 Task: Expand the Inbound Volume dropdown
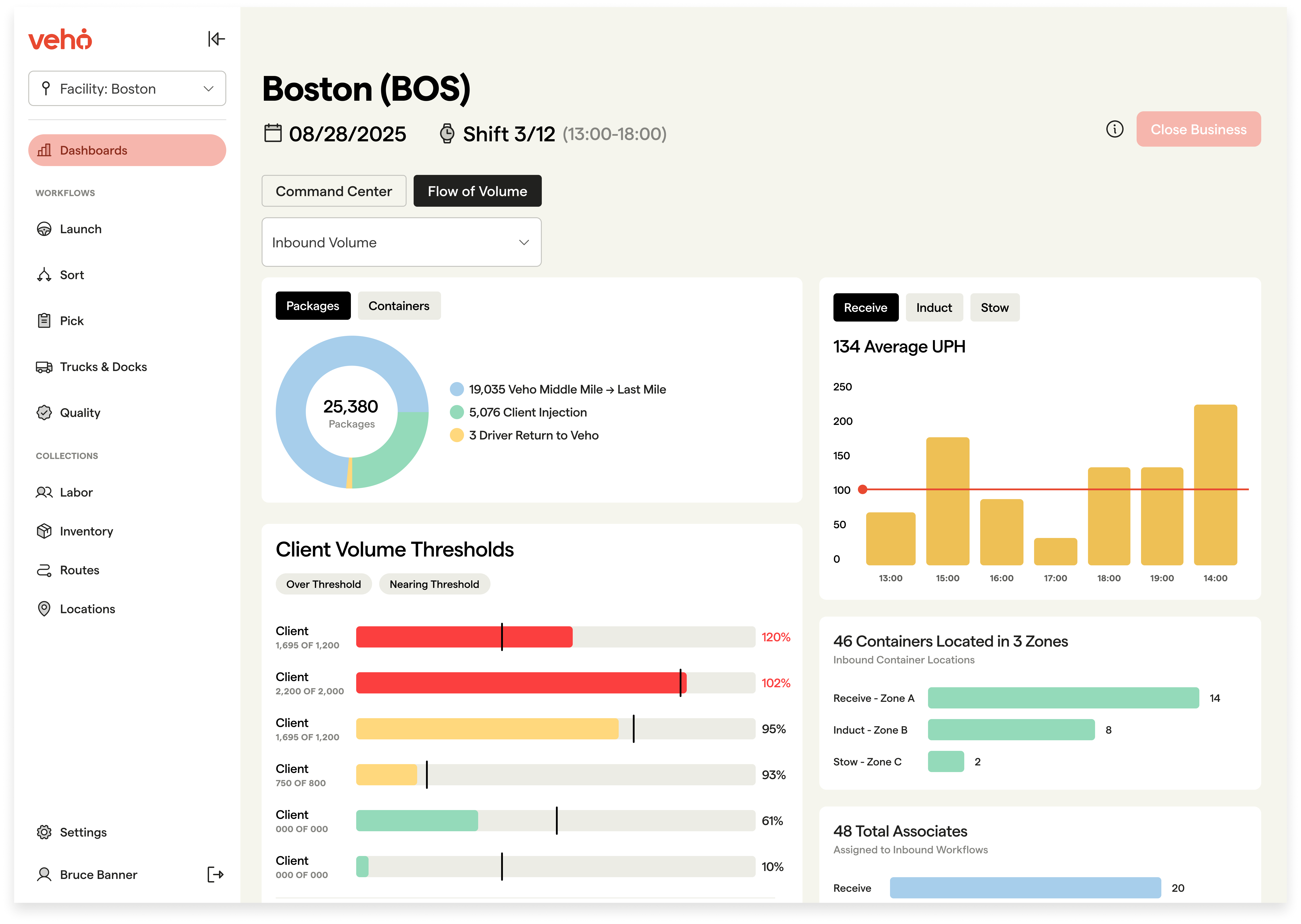point(401,242)
